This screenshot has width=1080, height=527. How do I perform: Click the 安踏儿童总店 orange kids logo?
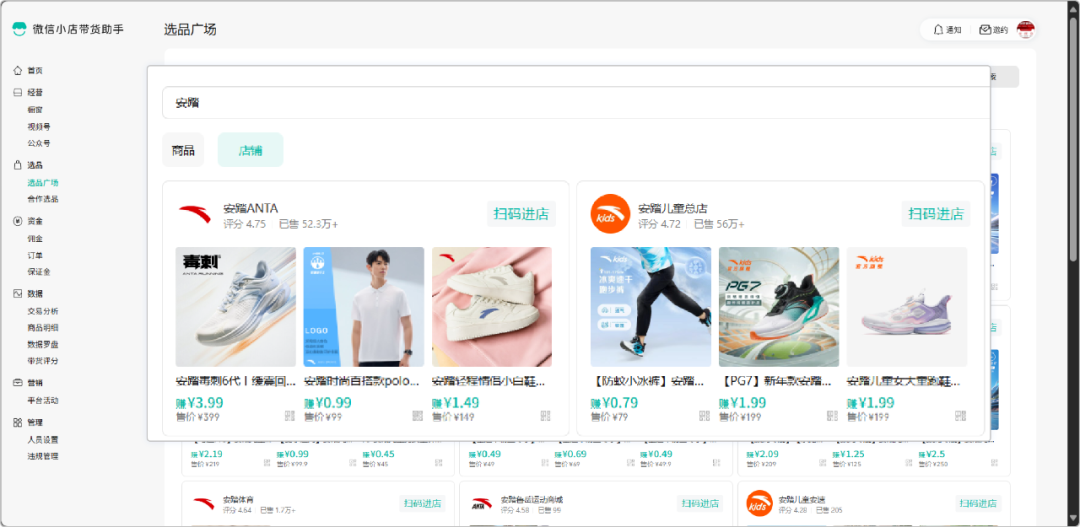point(610,214)
